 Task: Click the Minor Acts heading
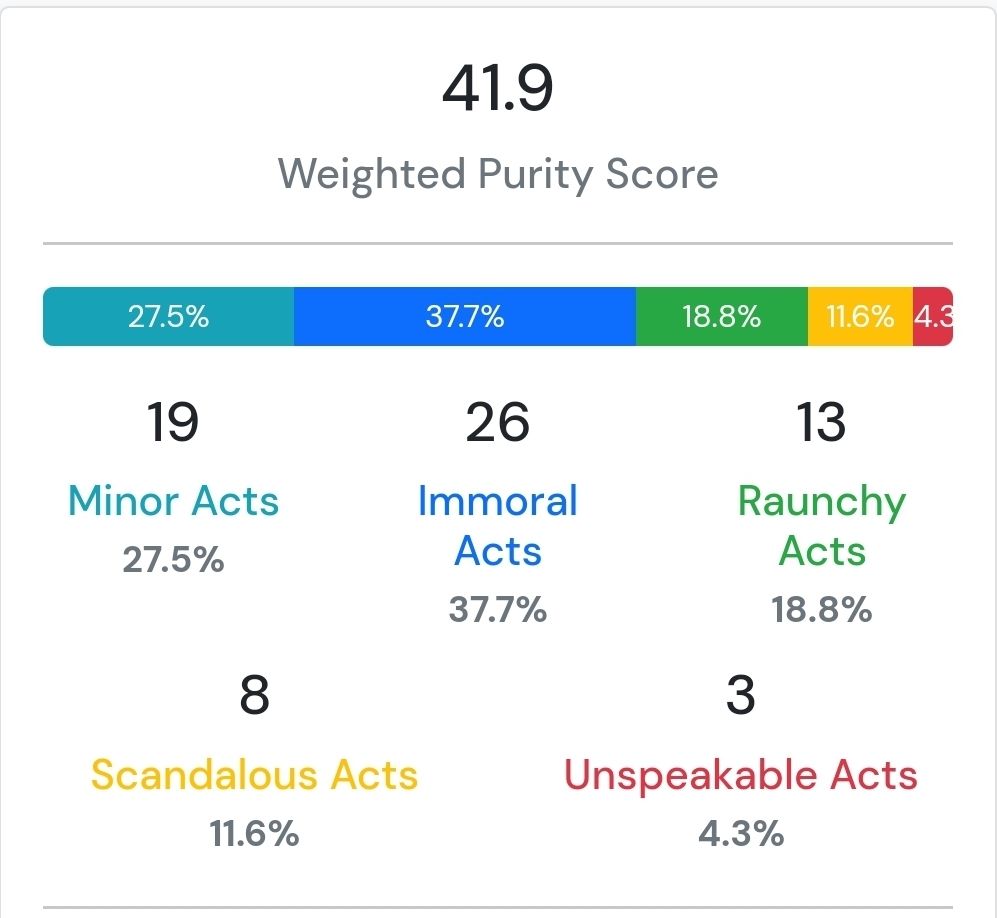(174, 501)
